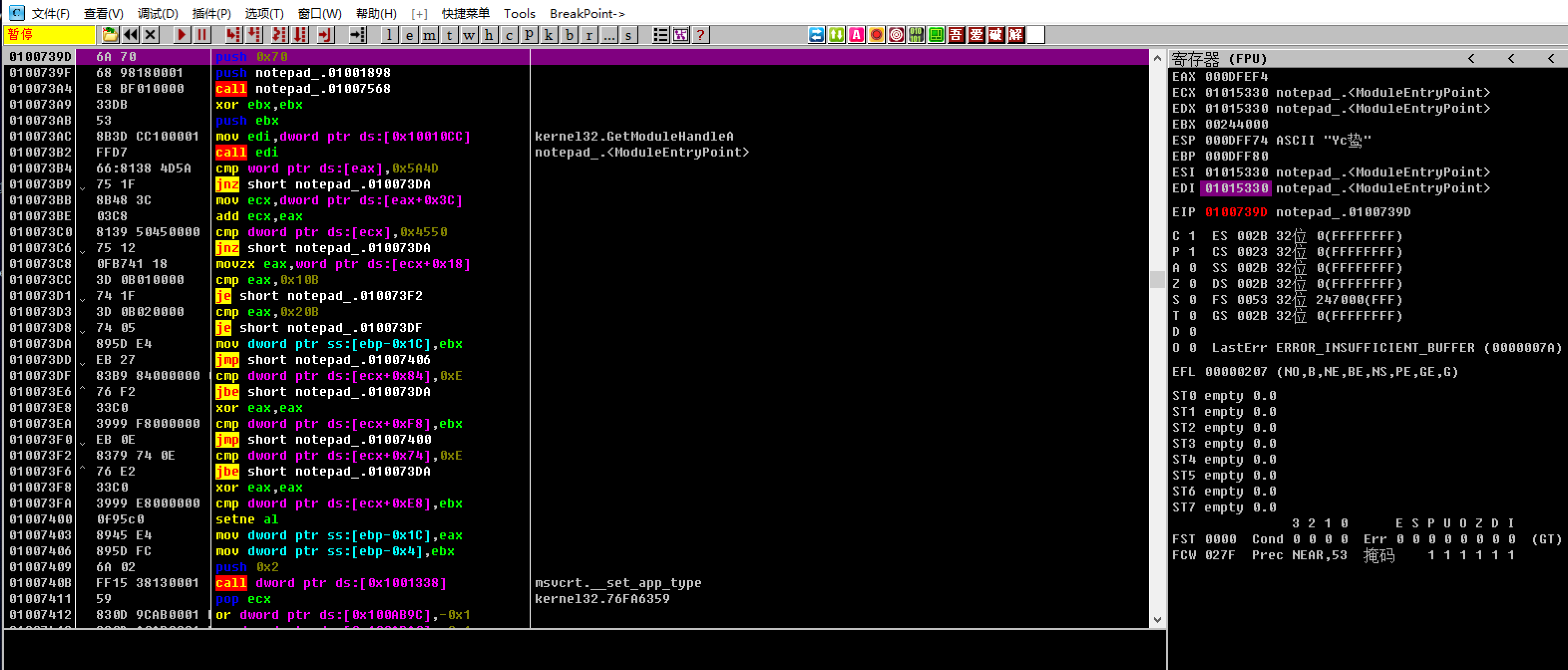Click the Open file folder icon
Viewport: 1568px width, 670px height.
point(110,35)
